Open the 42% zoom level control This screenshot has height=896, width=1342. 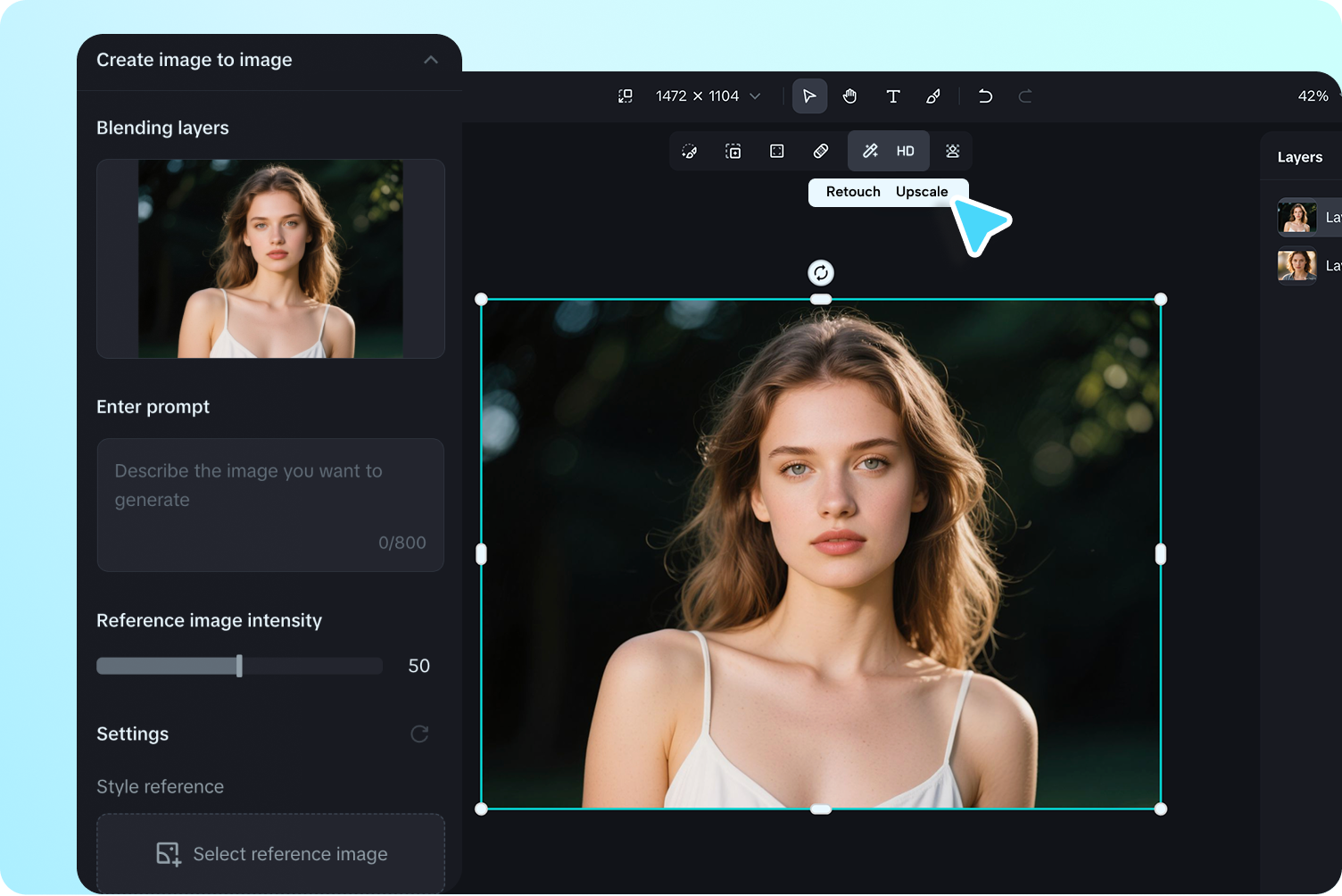click(1313, 96)
